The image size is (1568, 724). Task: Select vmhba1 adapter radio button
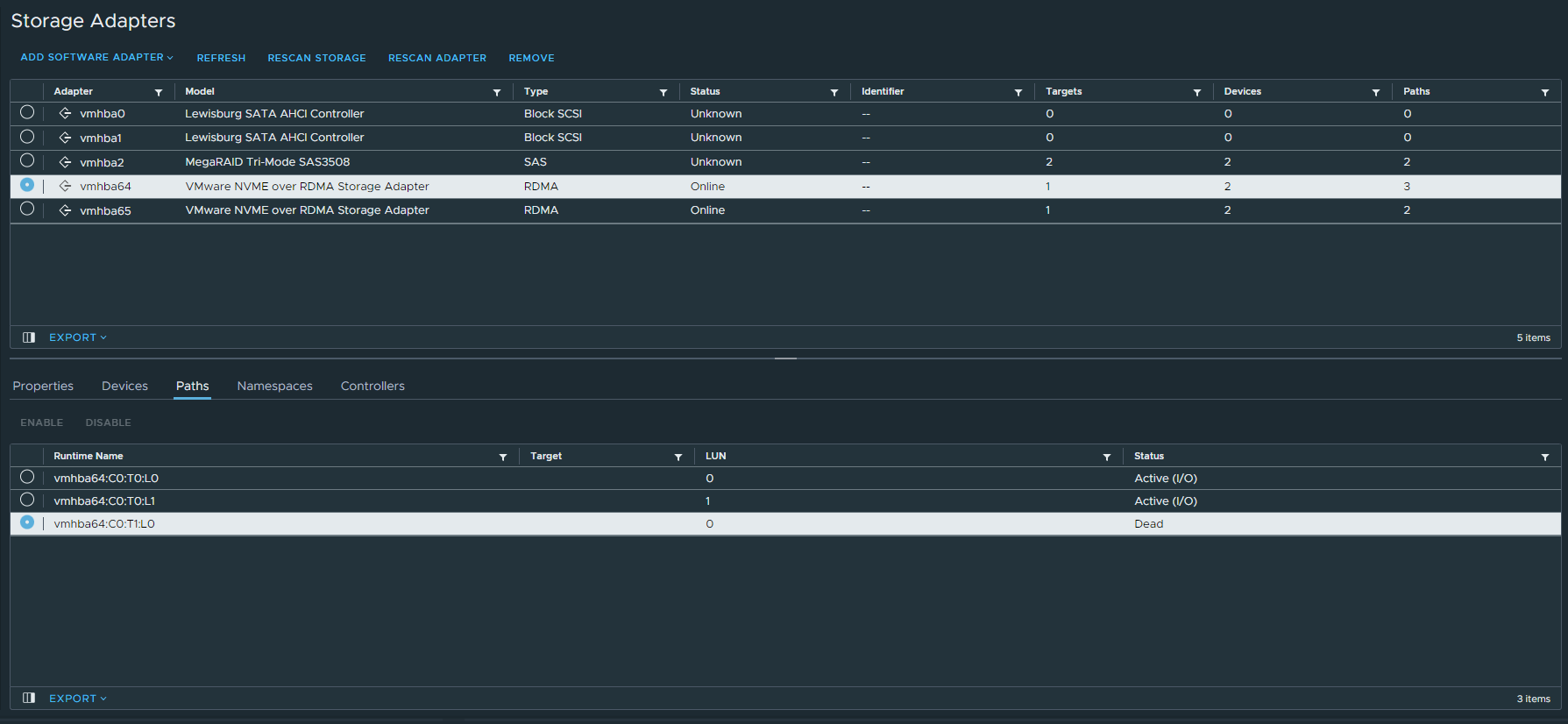[x=27, y=137]
